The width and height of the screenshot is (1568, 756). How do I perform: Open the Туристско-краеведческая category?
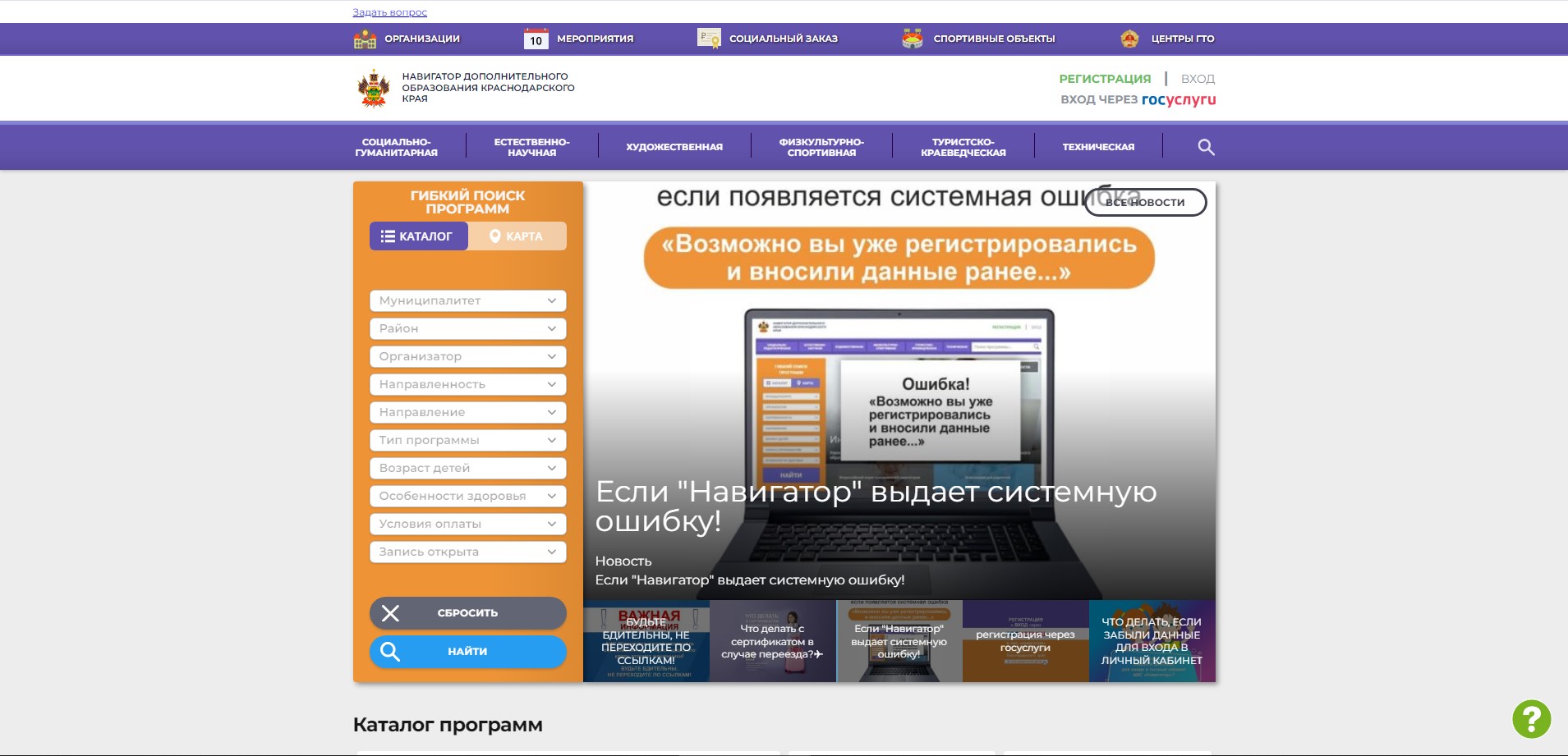click(963, 147)
